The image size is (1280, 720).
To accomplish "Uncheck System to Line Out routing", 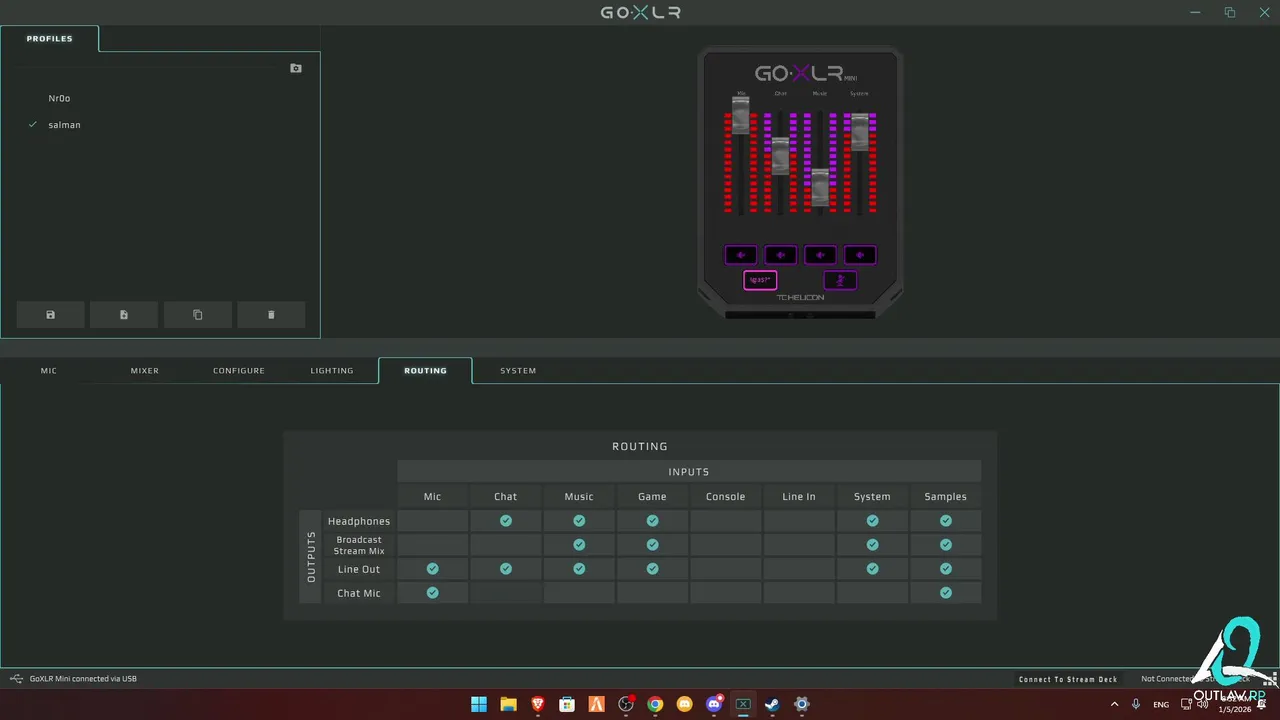I will tap(872, 569).
